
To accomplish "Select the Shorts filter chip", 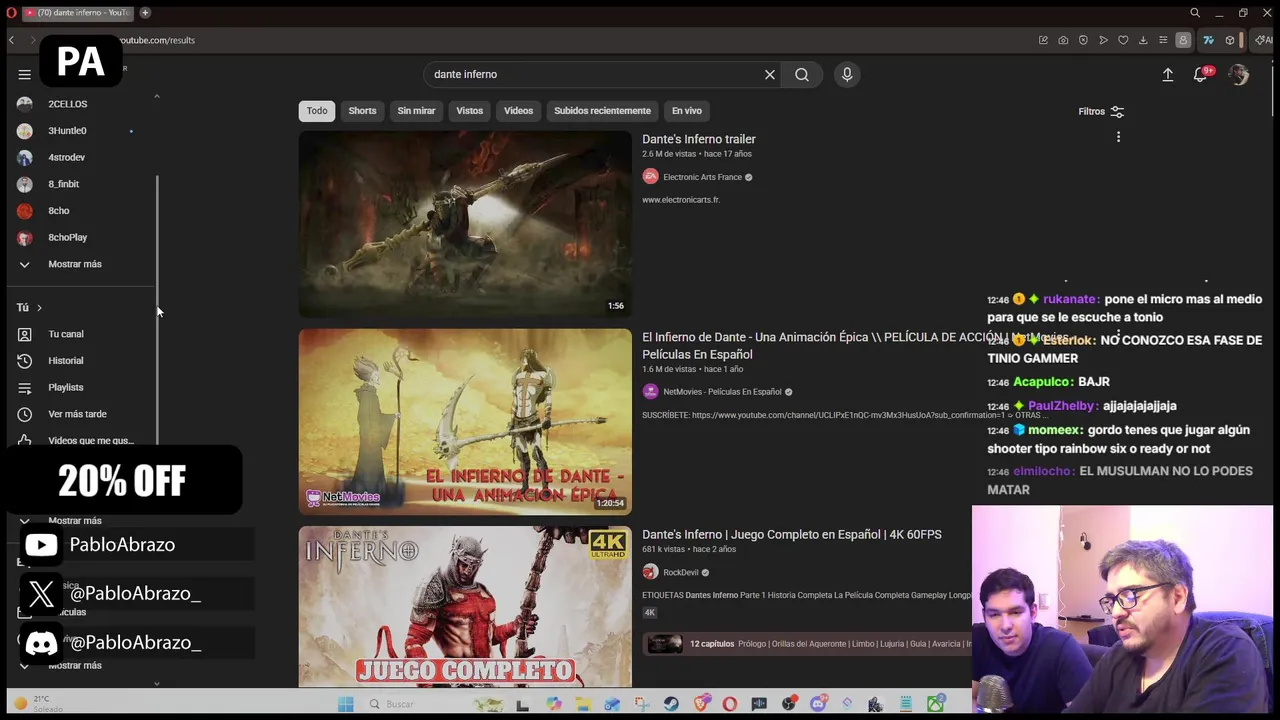I will 362,111.
